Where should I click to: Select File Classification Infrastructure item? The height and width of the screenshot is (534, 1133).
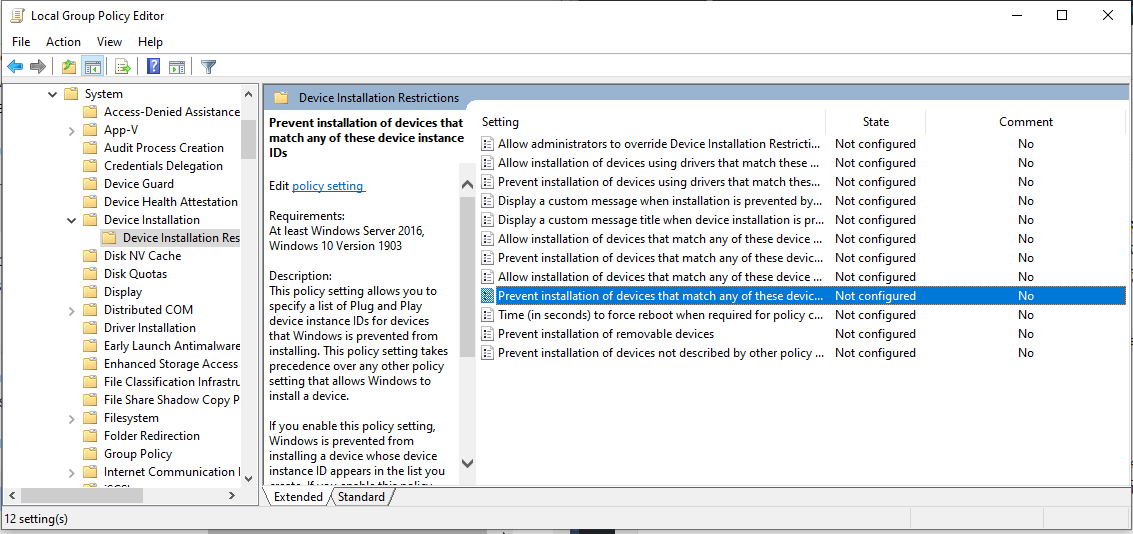[x=171, y=382]
